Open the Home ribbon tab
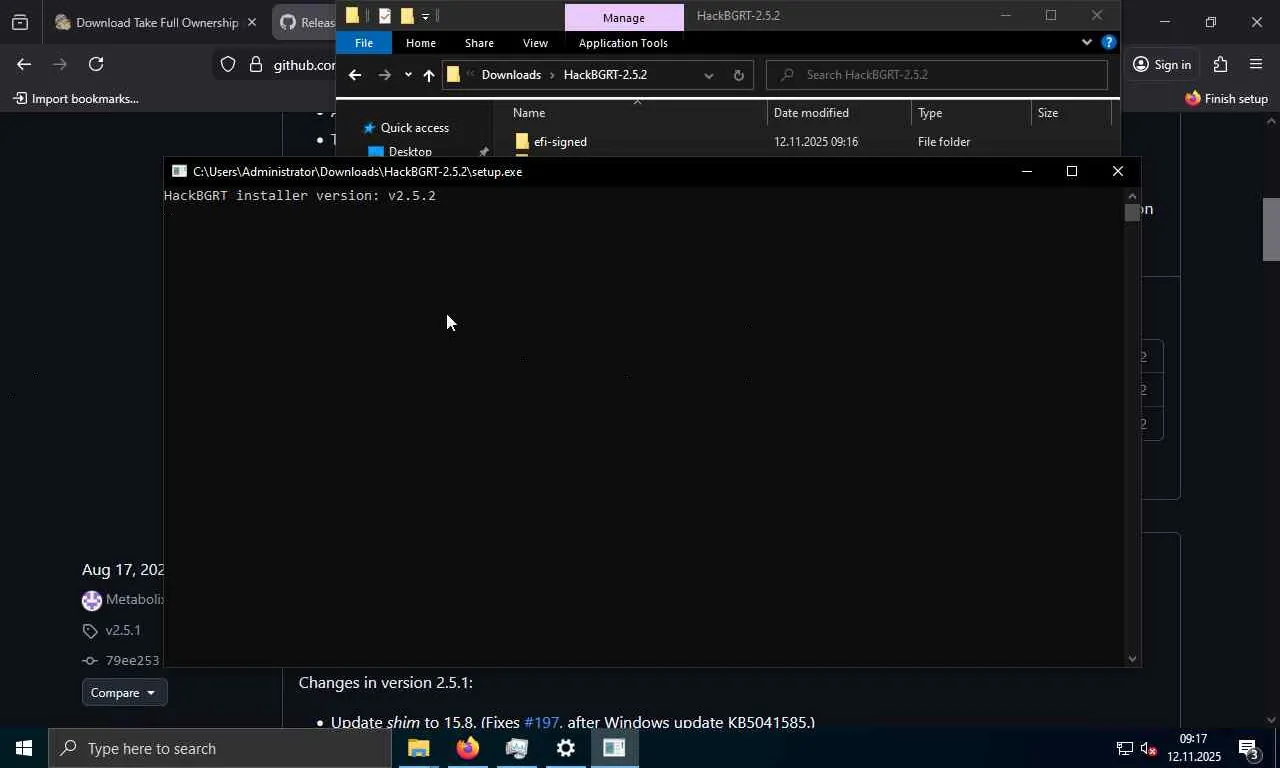The width and height of the screenshot is (1280, 768). point(420,43)
